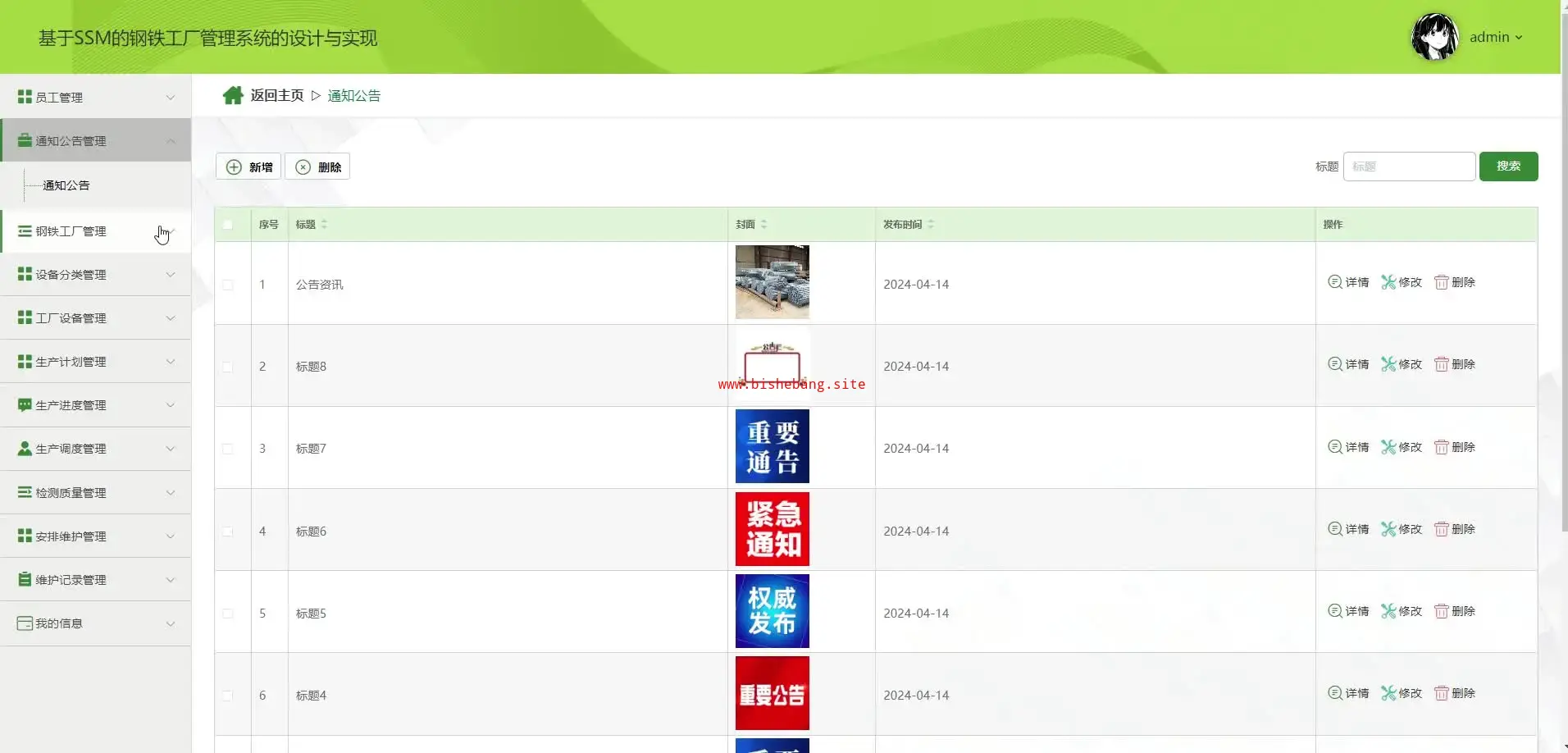This screenshot has height=753, width=1568.
Task: Click the grid icon of 员工管理
Action: pos(25,97)
